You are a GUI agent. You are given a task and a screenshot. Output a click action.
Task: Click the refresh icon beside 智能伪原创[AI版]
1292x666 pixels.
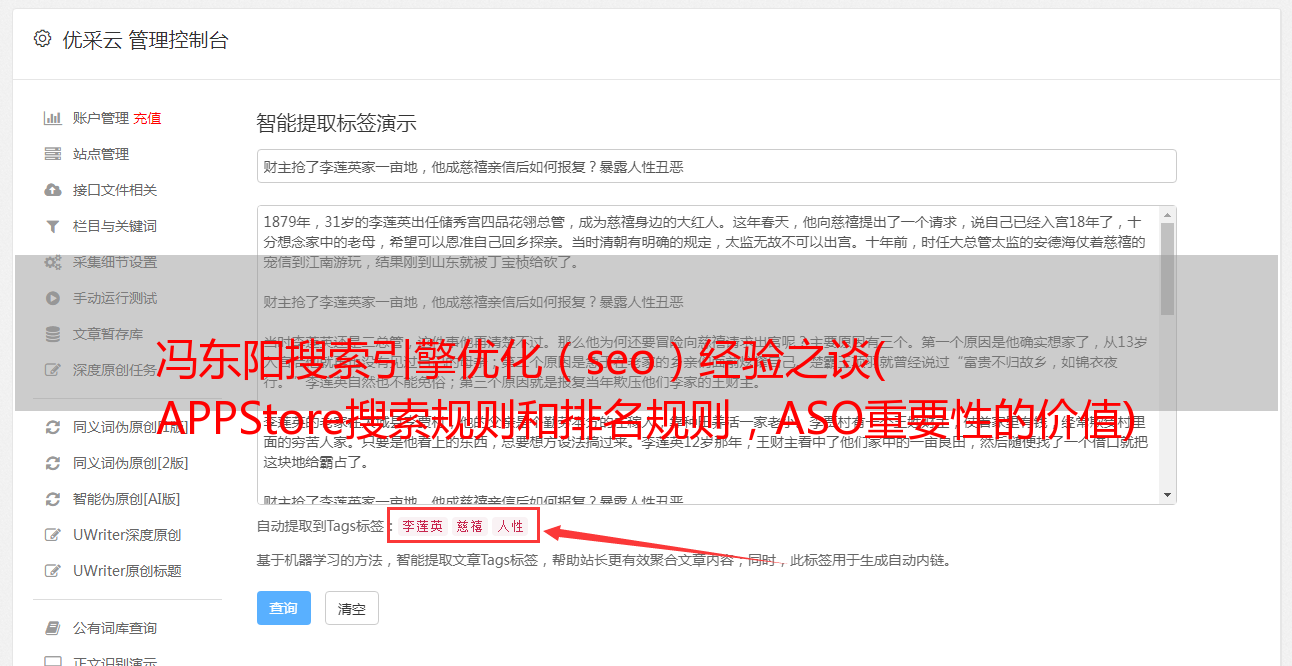(53, 499)
